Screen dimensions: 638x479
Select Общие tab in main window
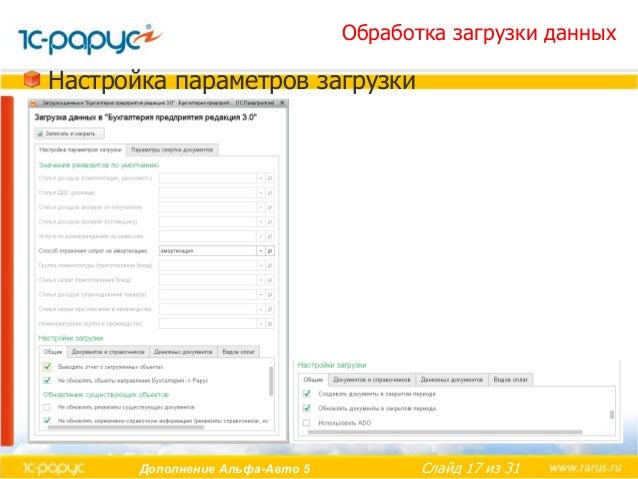(x=53, y=352)
